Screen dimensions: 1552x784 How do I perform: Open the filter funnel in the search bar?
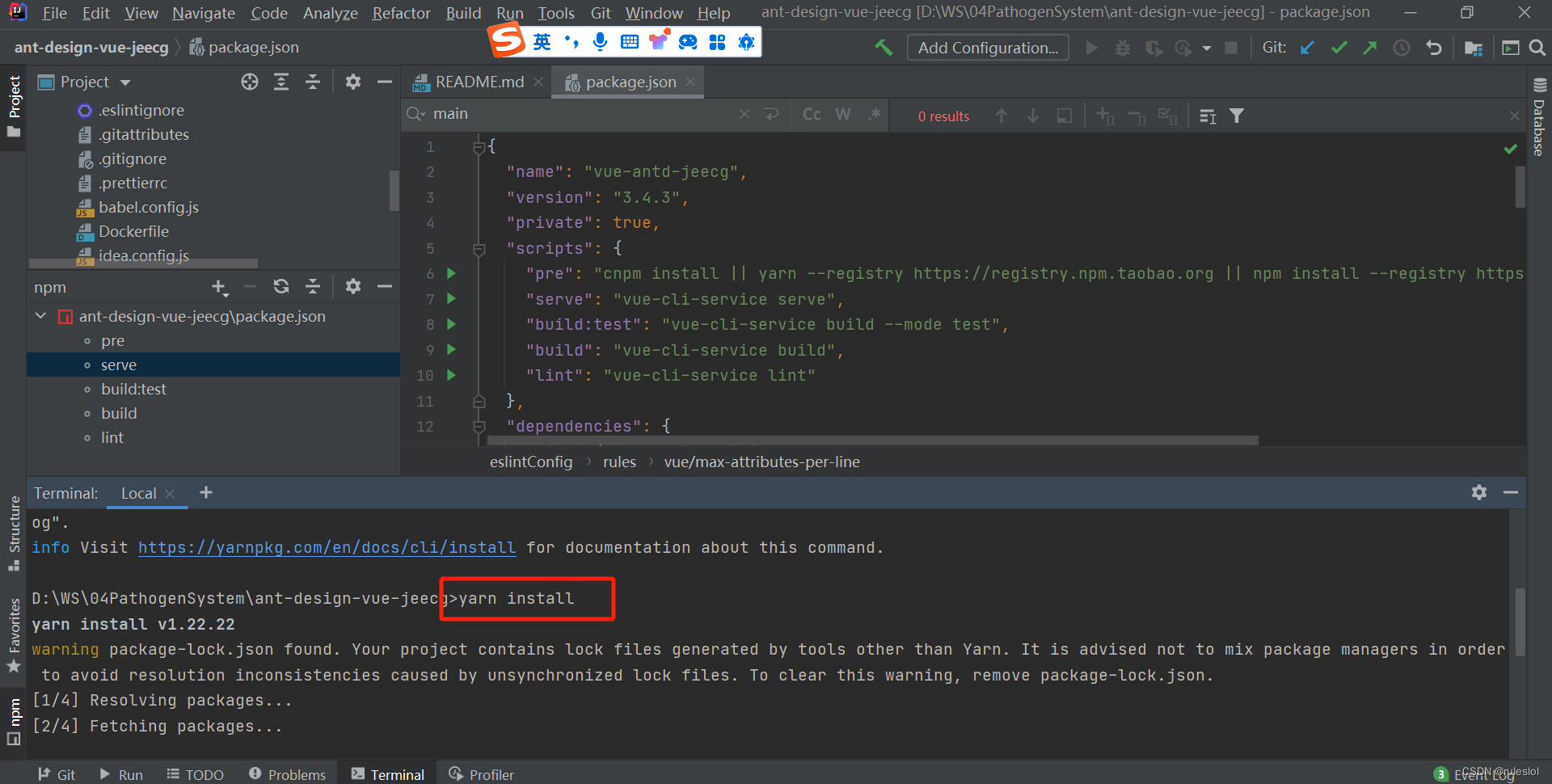tap(1238, 116)
